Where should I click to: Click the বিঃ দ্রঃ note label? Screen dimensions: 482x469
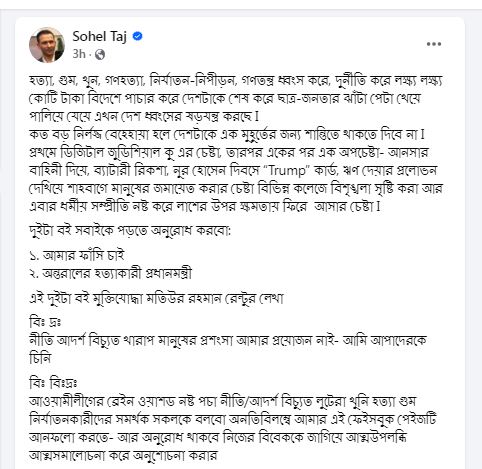pos(45,323)
